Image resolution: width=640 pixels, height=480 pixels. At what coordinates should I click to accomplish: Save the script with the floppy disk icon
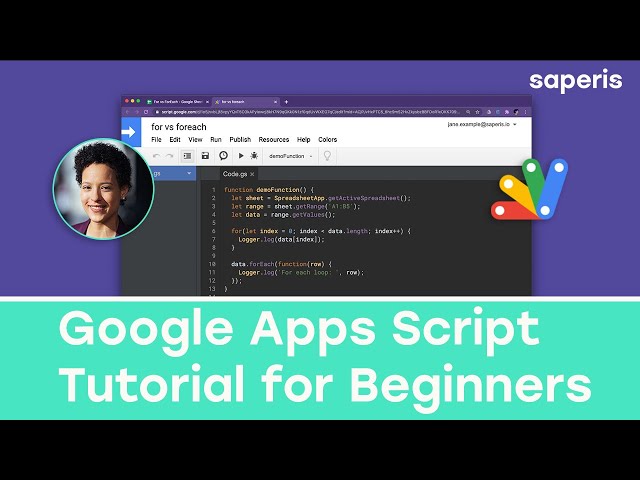(x=205, y=156)
